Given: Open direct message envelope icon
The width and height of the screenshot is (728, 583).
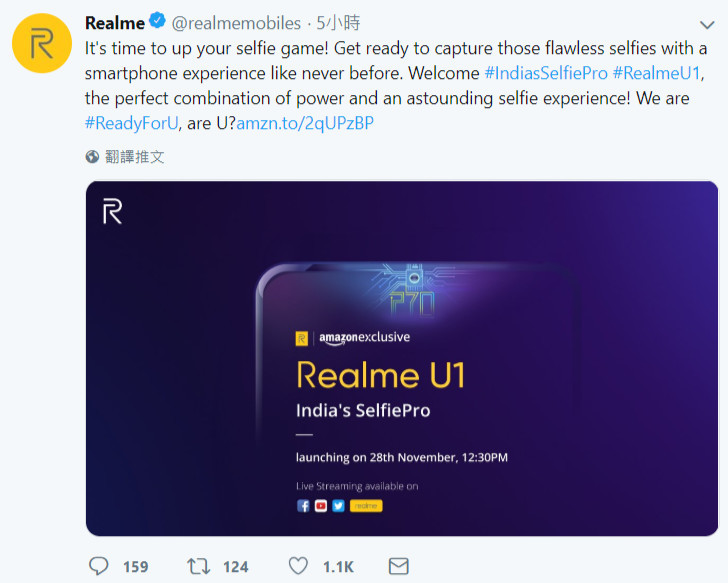Looking at the screenshot, I should (398, 566).
